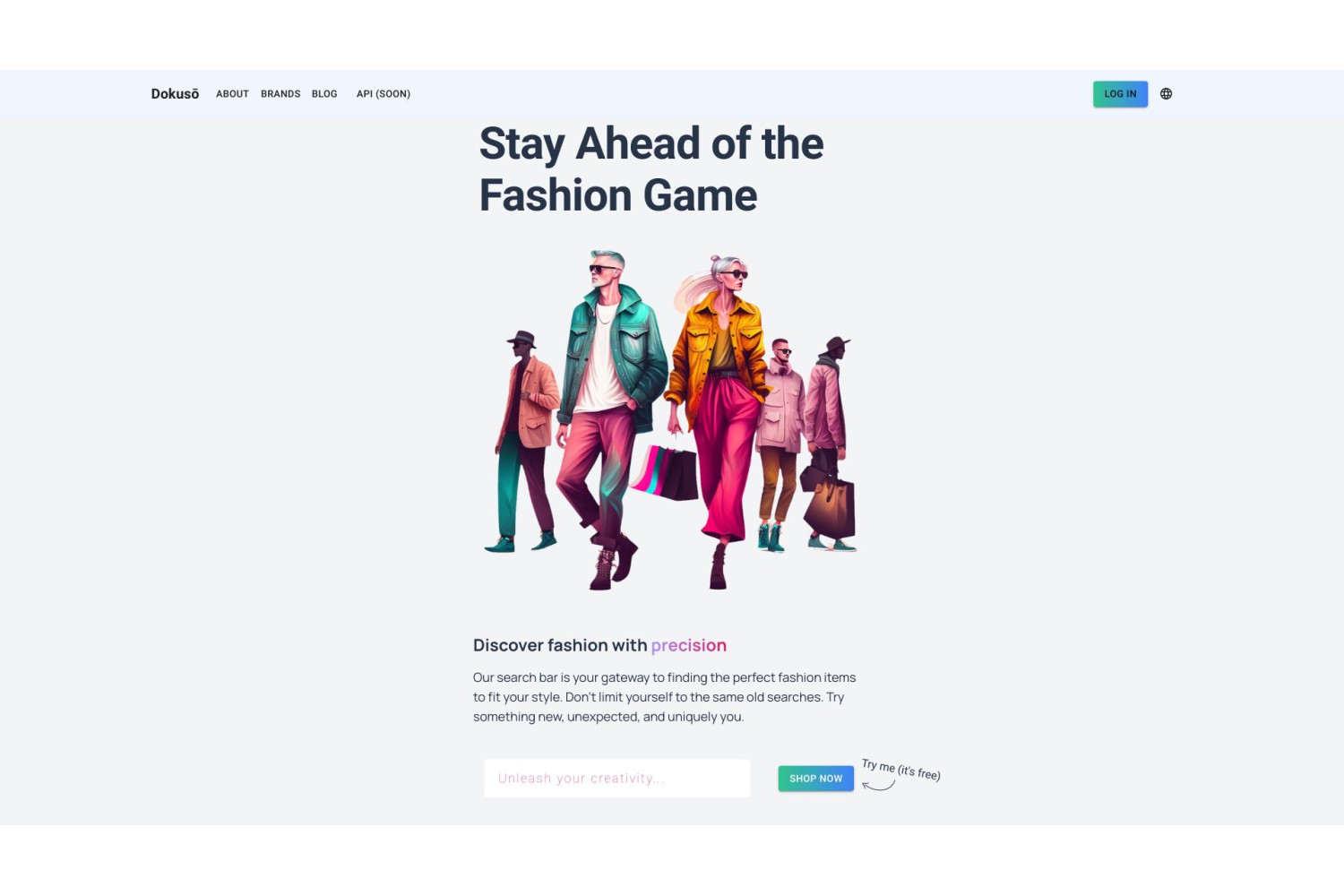
Task: Click the SHOP NOW button
Action: 815,779
